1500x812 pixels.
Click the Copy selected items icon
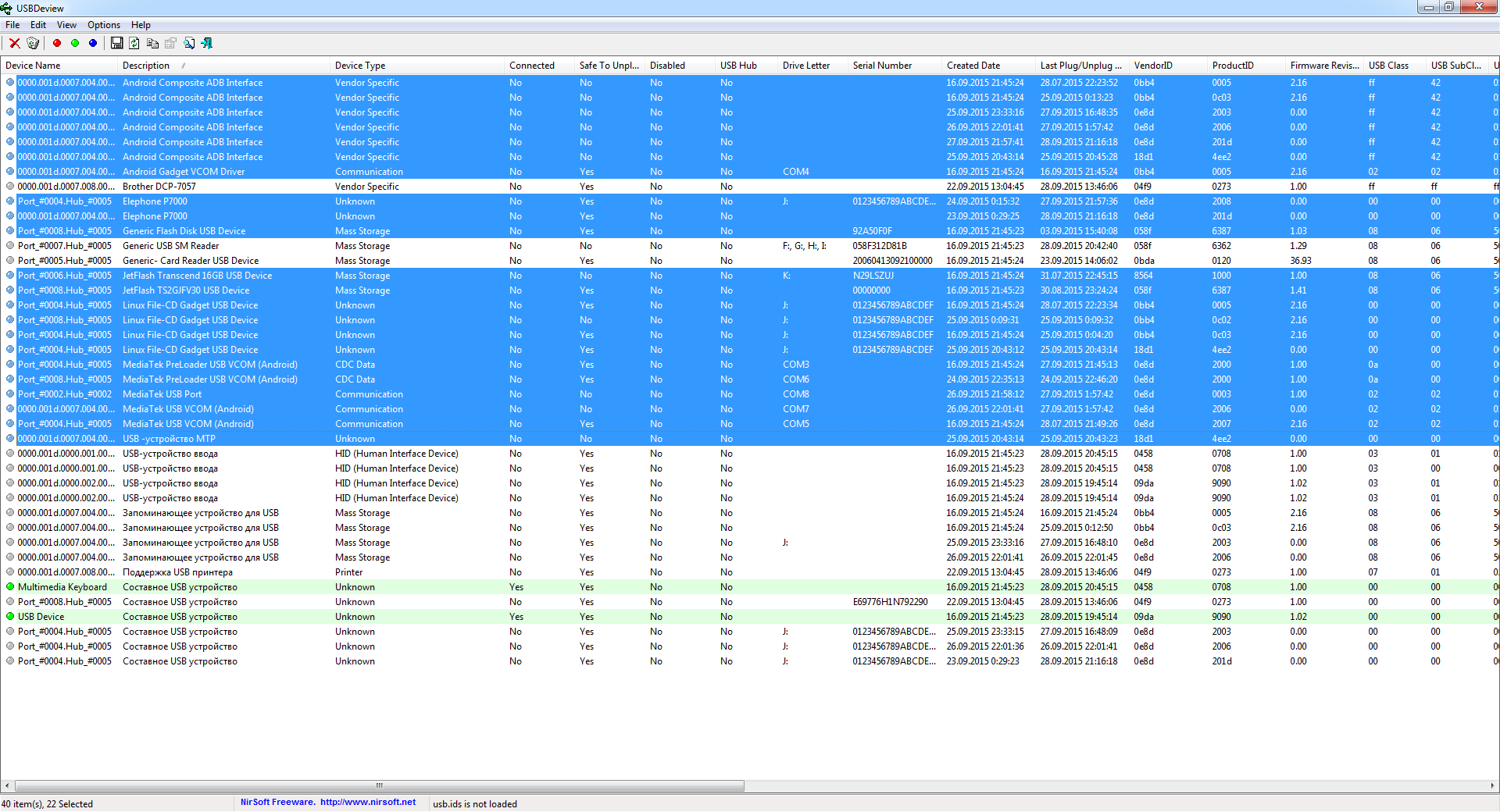coord(152,44)
